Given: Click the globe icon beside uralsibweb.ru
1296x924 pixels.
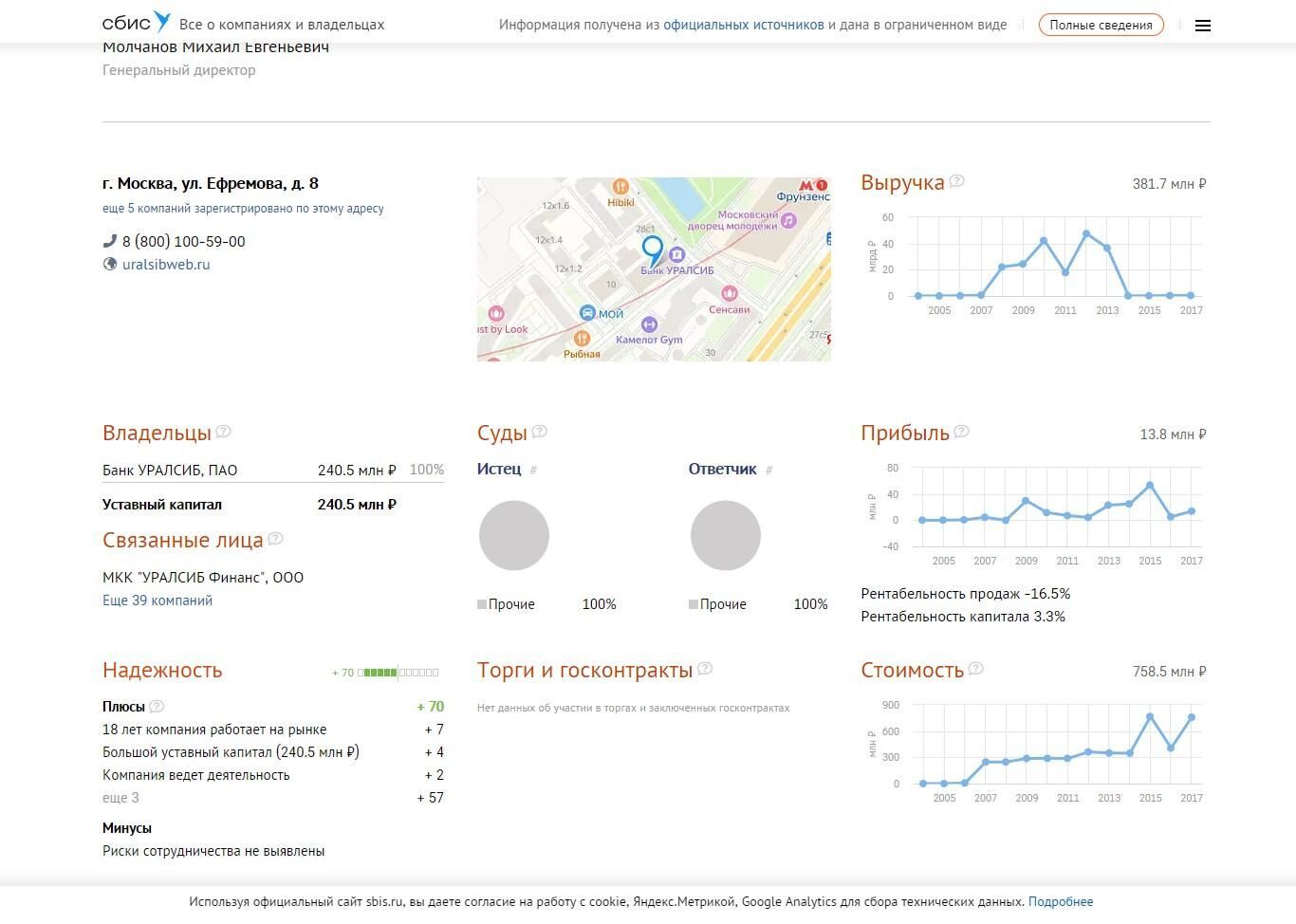Looking at the screenshot, I should coord(110,264).
